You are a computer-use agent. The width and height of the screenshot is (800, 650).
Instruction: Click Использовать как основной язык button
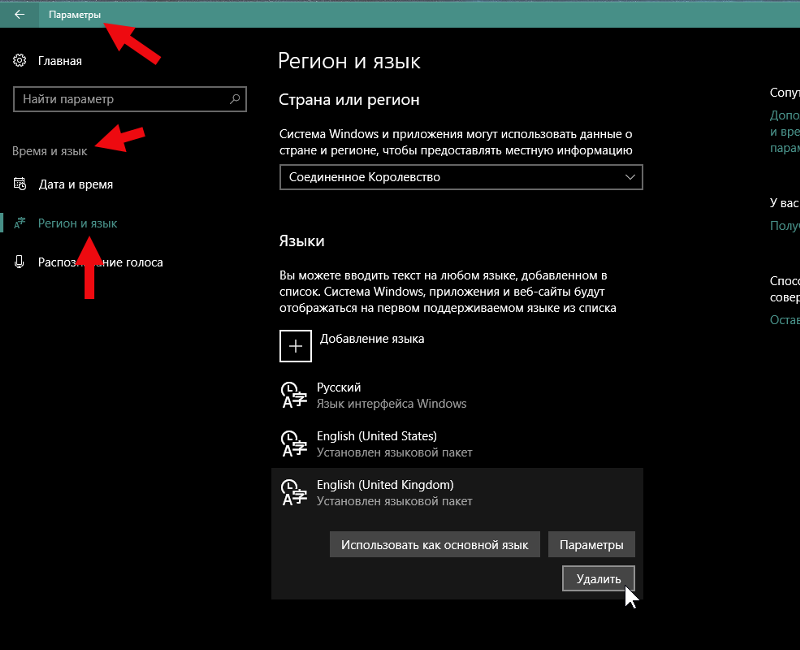coord(435,544)
